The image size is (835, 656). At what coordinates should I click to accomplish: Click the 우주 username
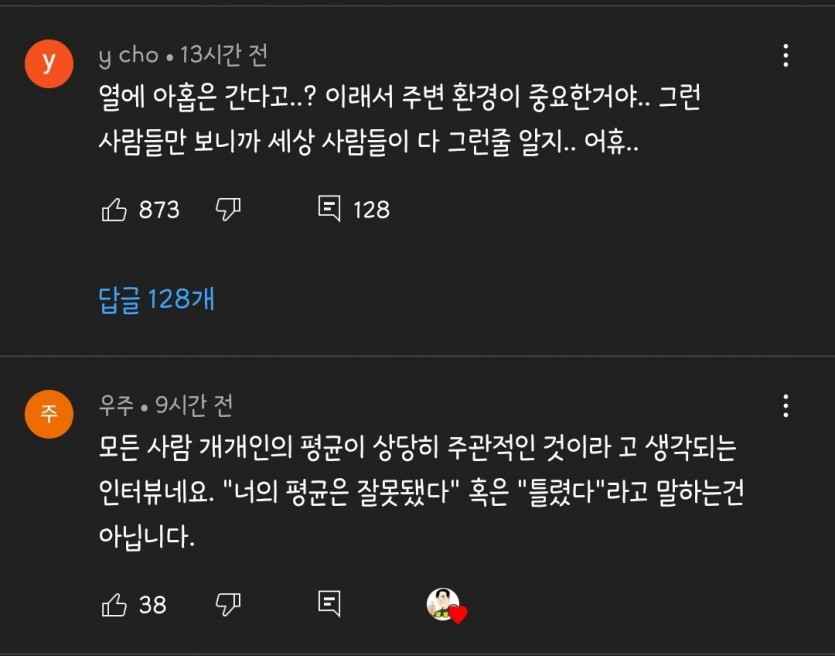click(115, 405)
